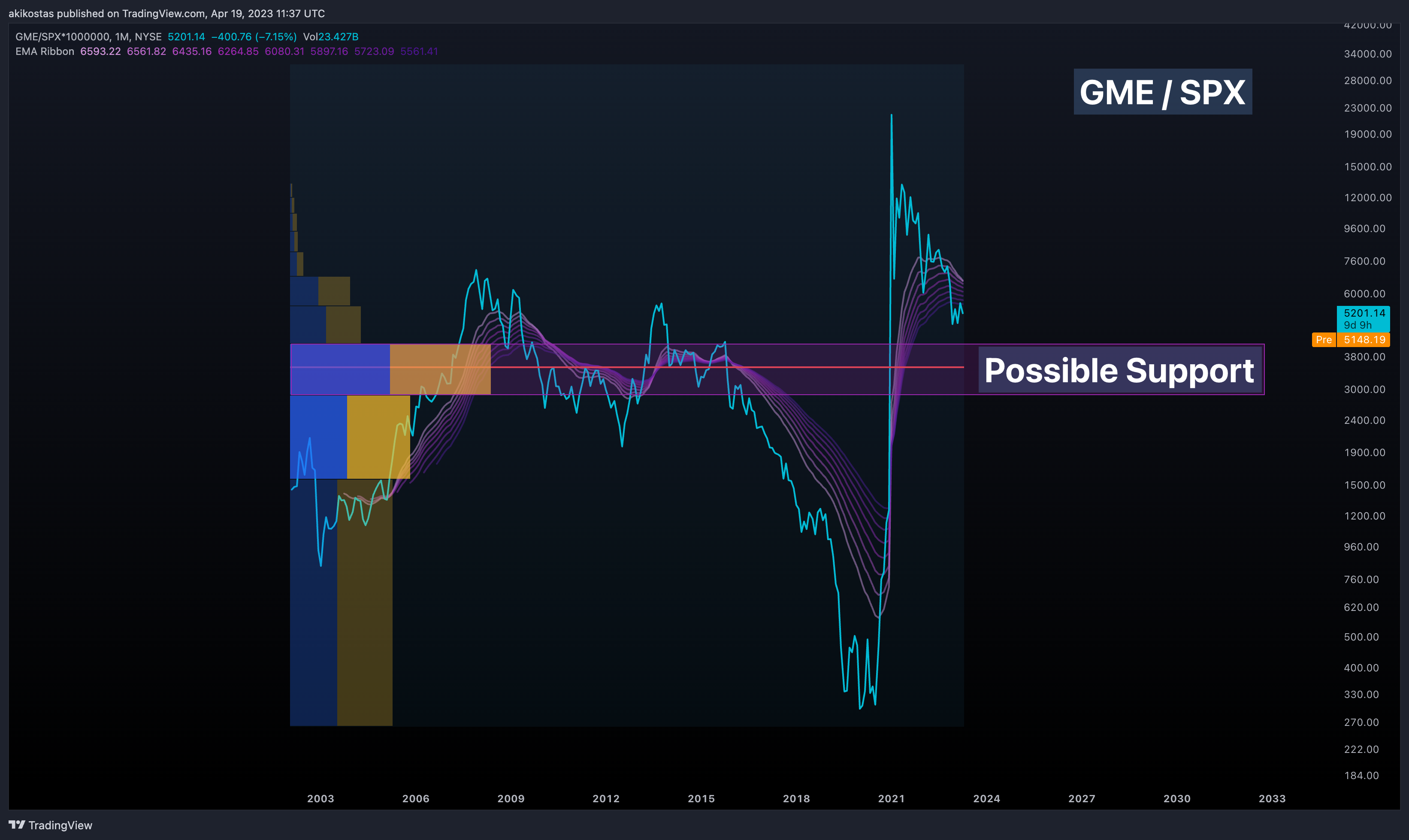The width and height of the screenshot is (1409, 840).
Task: Click the 23000.00 price axis label
Action: tap(1368, 108)
